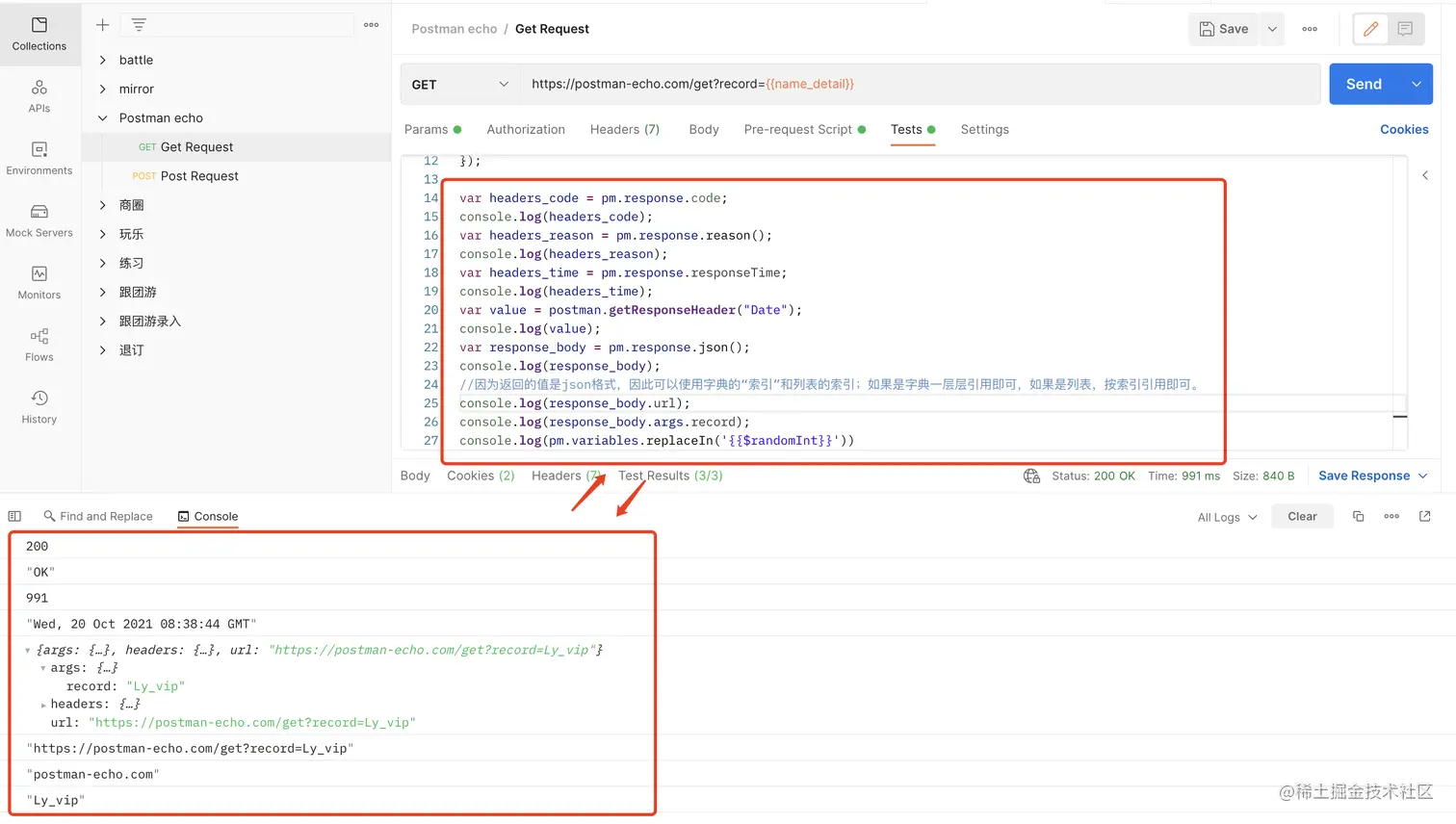Switch to the Settings tab
The height and width of the screenshot is (824, 1456).
click(x=985, y=129)
